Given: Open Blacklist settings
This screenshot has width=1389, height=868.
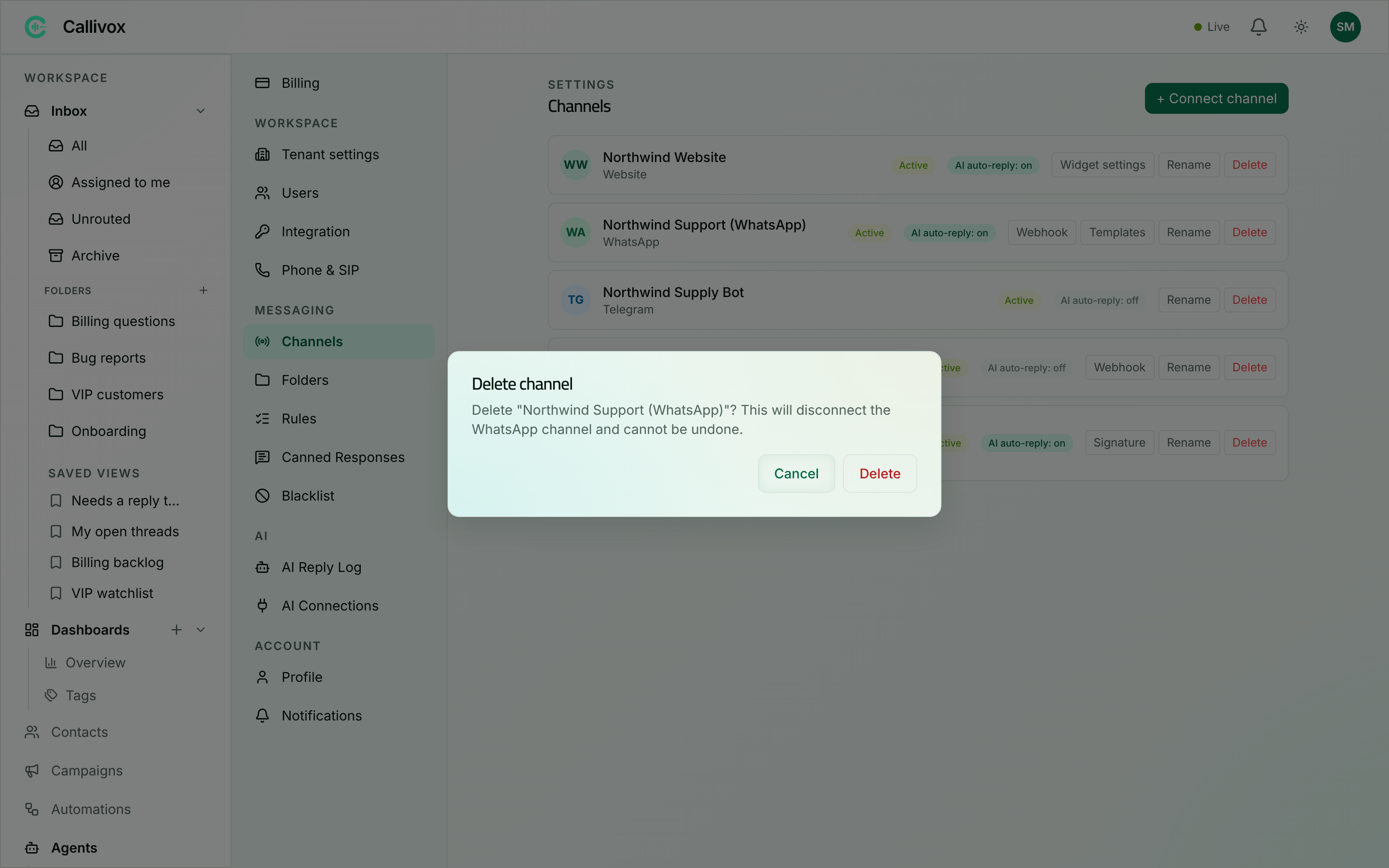Looking at the screenshot, I should click(x=339, y=495).
